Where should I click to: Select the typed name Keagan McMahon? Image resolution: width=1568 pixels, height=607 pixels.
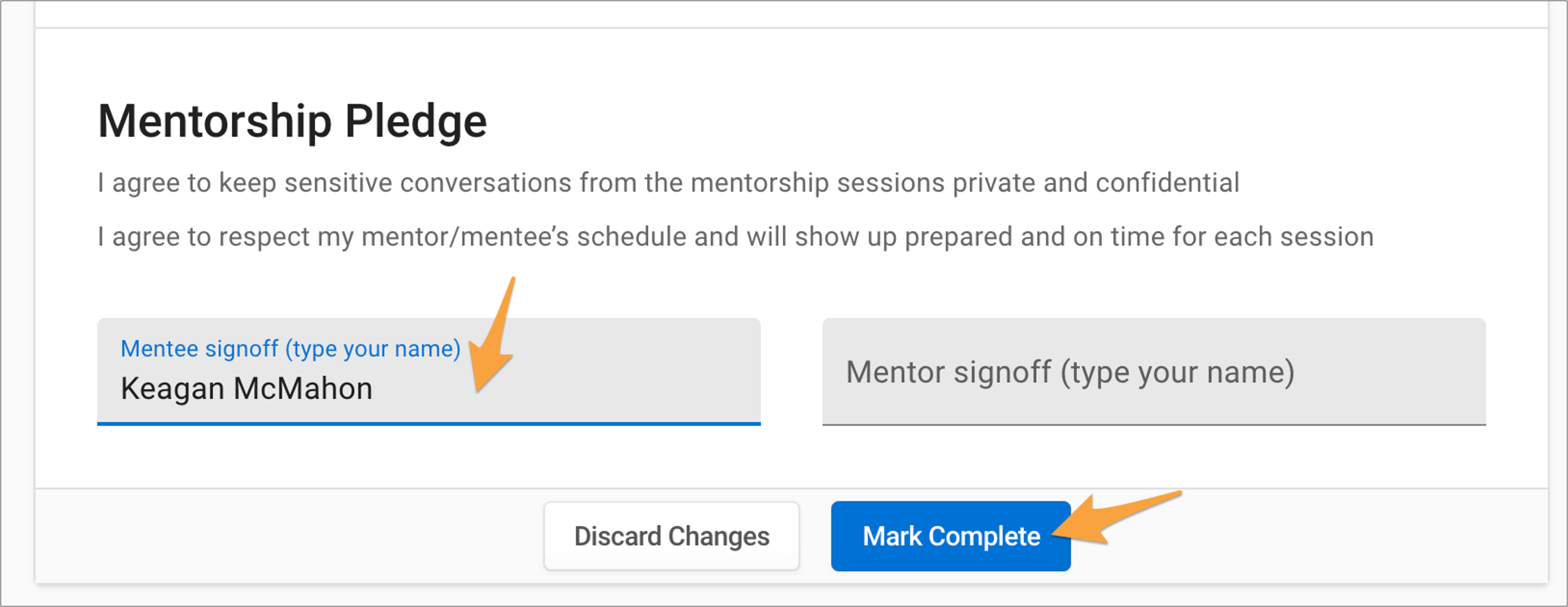pyautogui.click(x=247, y=387)
